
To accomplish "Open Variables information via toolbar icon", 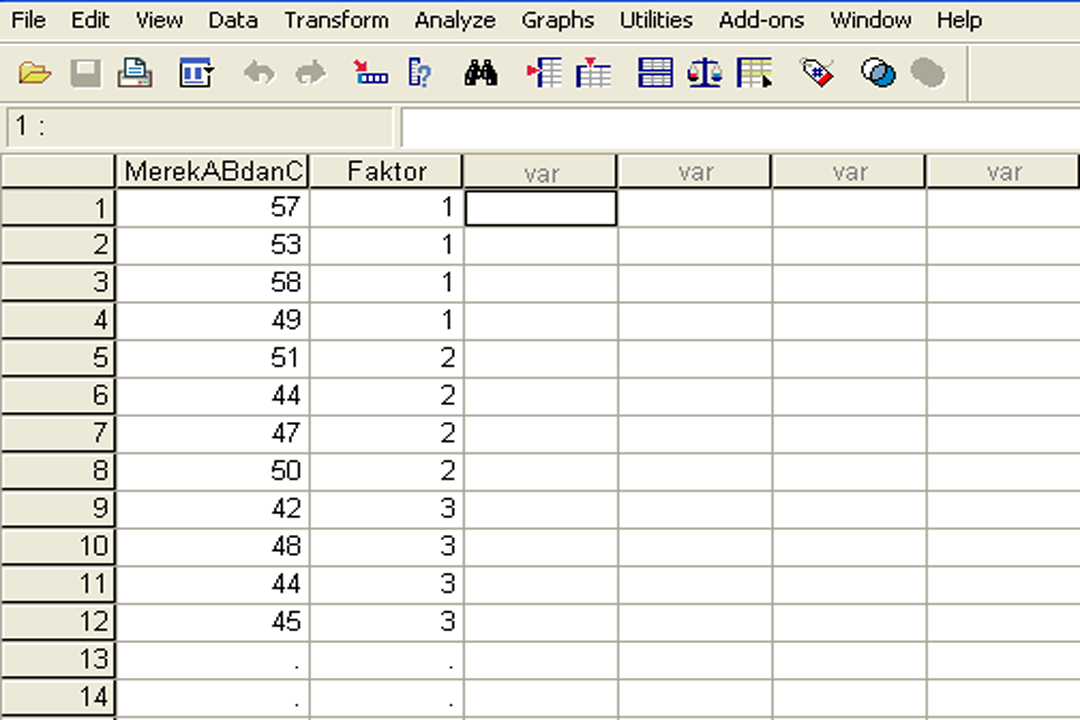I will click(x=419, y=72).
